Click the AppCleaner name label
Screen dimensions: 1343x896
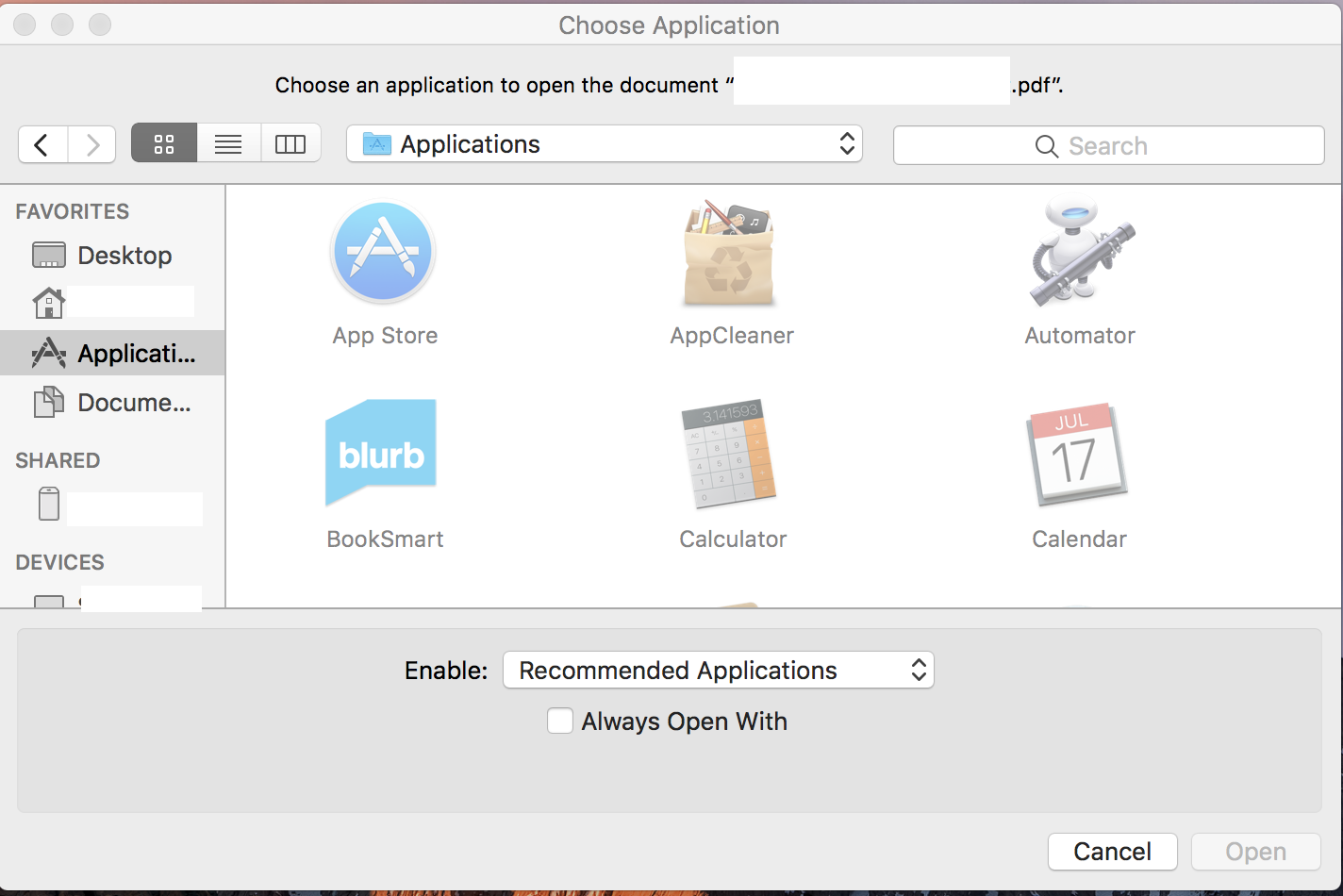click(x=732, y=336)
